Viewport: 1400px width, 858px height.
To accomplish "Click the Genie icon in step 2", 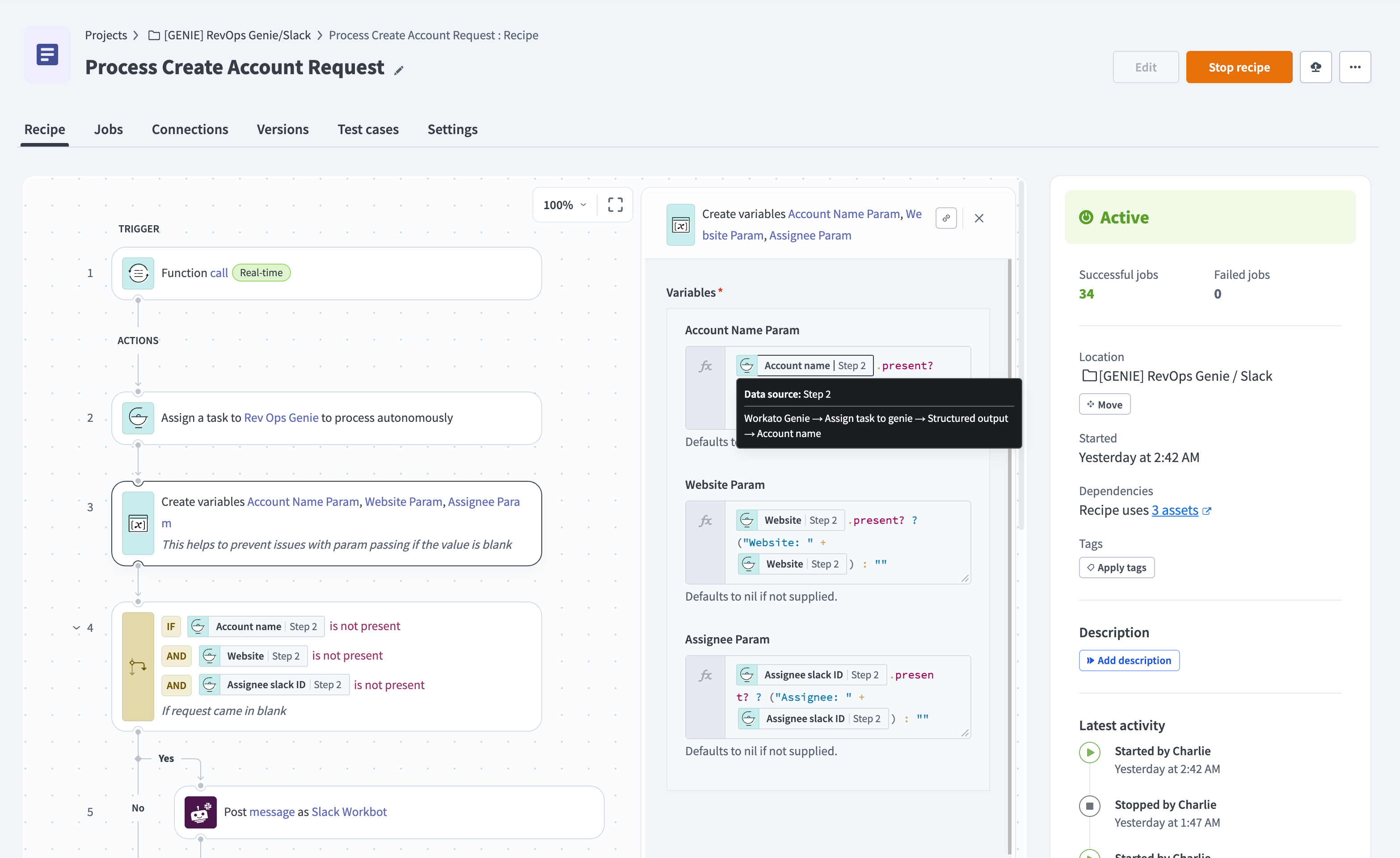I will click(138, 418).
